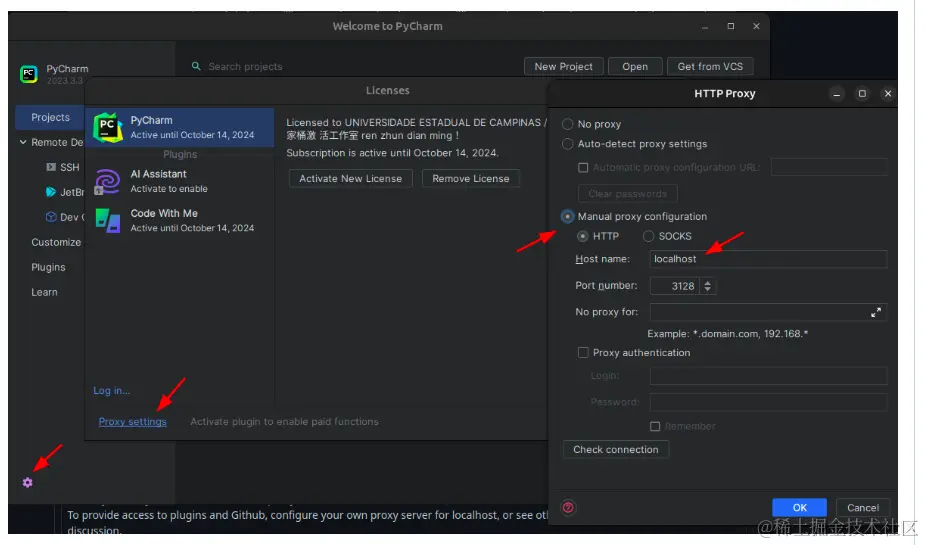Screen dimensions: 925x545
Task: Open the settings gear in PyCharm welcome window
Action: (27, 482)
